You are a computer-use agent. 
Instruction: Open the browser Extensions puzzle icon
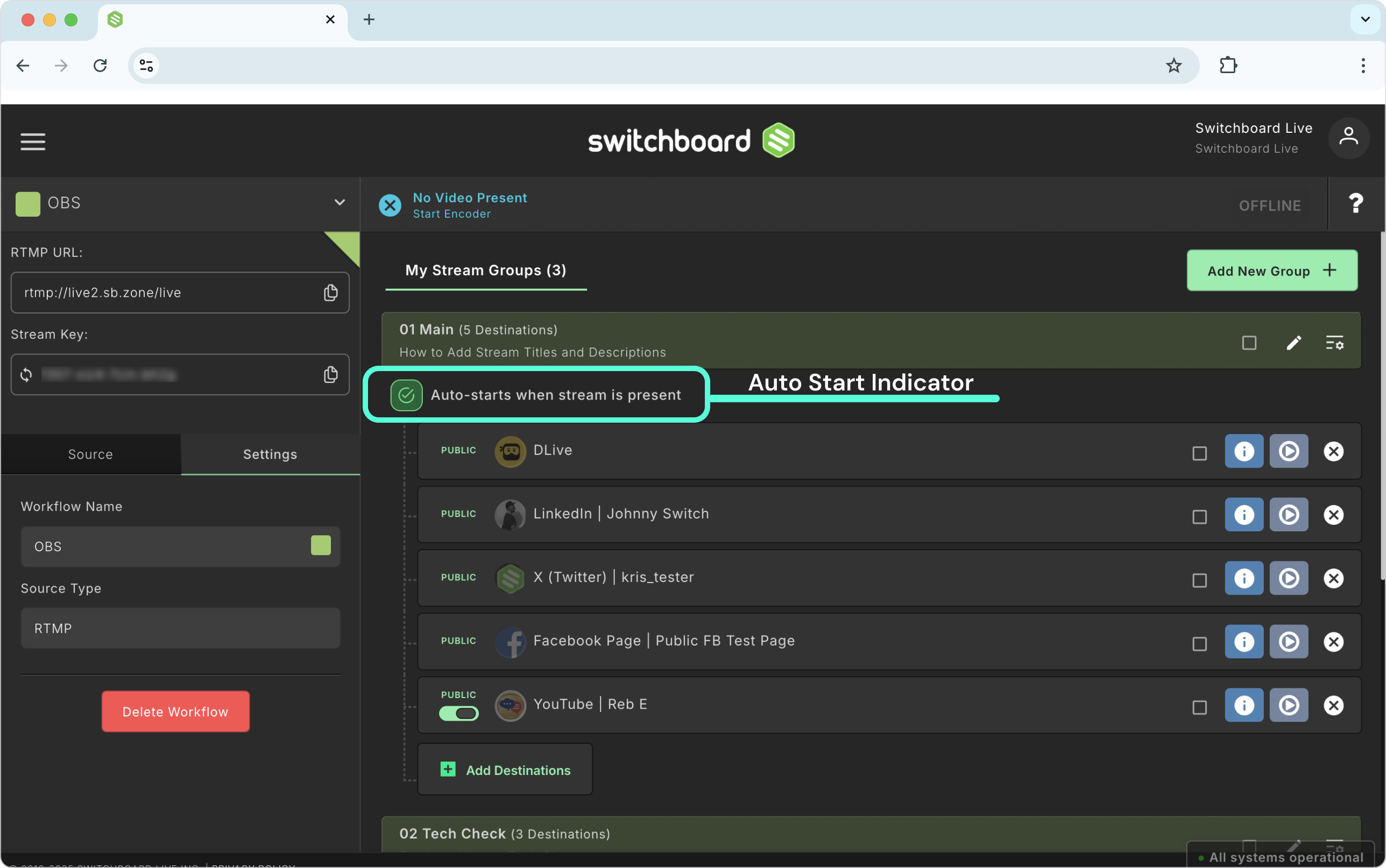[1227, 66]
